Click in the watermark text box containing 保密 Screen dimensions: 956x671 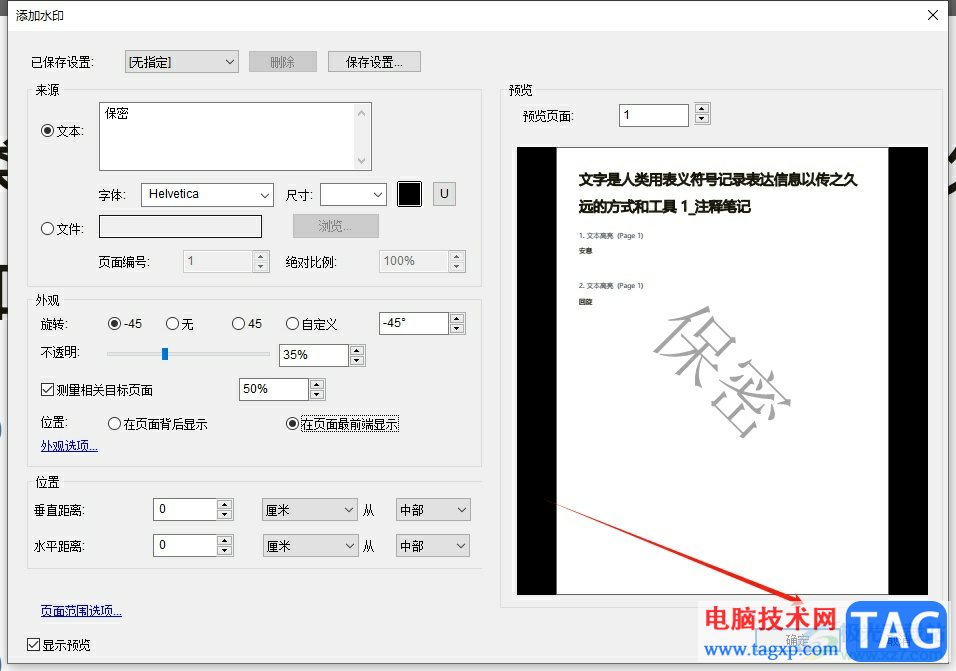pyautogui.click(x=227, y=137)
